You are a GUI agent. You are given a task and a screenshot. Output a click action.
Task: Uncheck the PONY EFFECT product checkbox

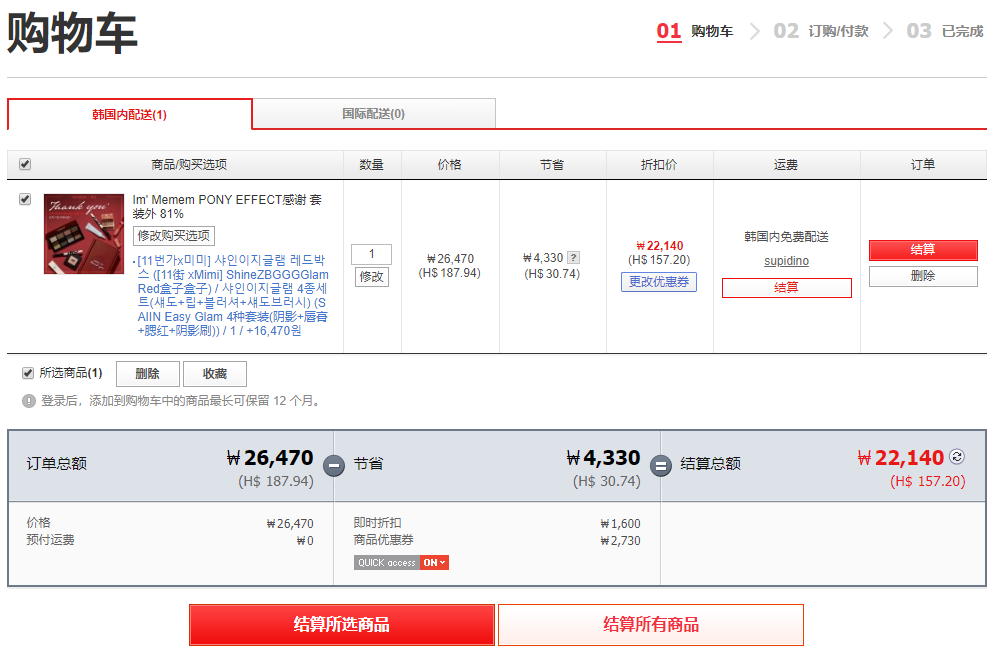point(25,200)
